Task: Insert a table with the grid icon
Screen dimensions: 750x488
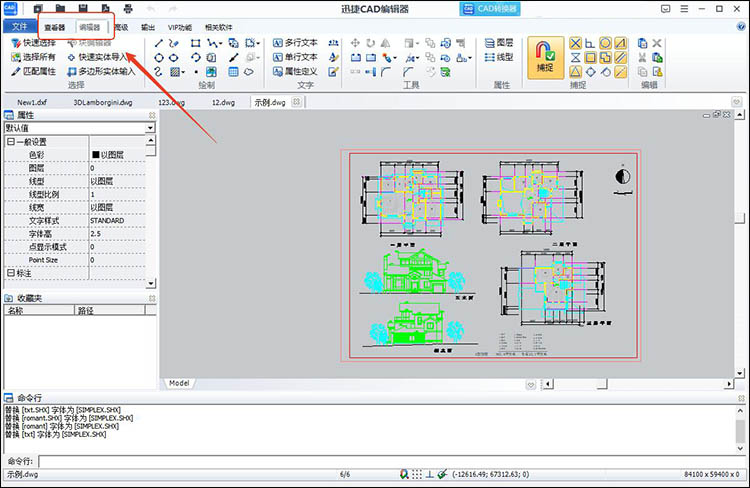Action: pos(233,72)
